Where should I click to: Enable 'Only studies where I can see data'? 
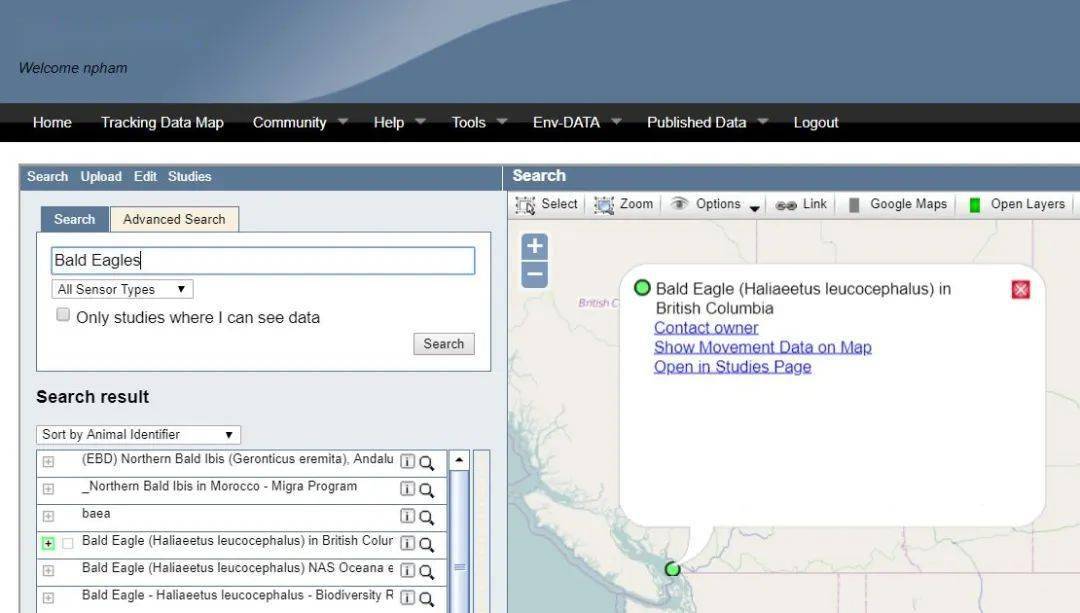[x=63, y=315]
